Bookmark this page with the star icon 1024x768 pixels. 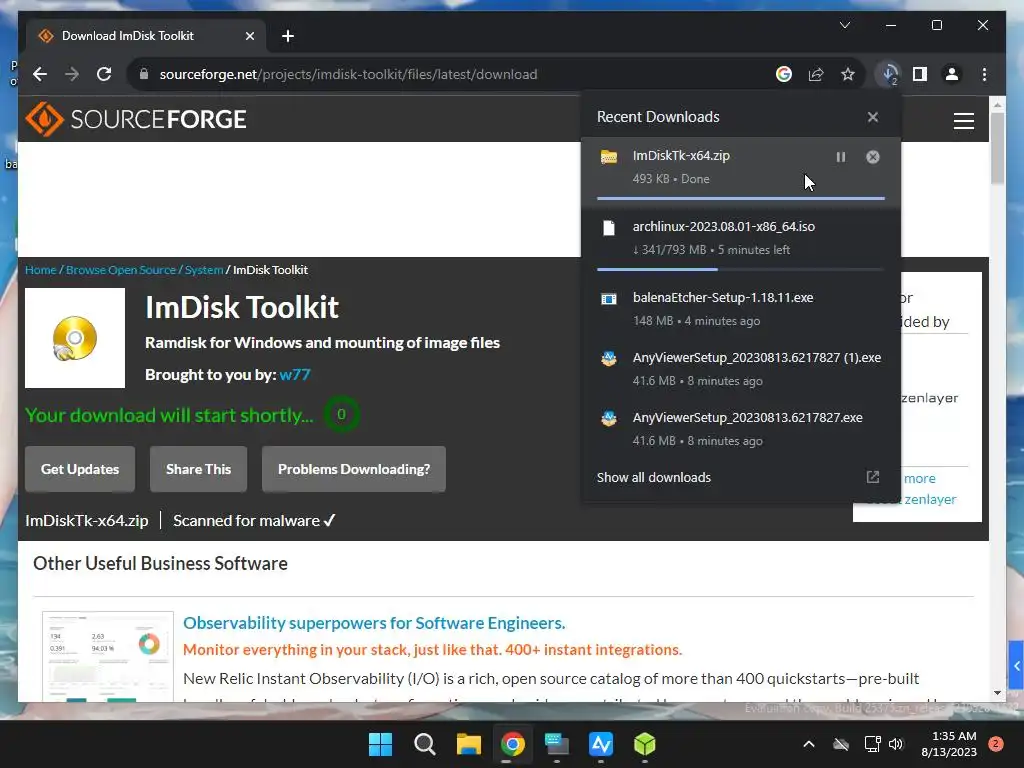coord(848,74)
